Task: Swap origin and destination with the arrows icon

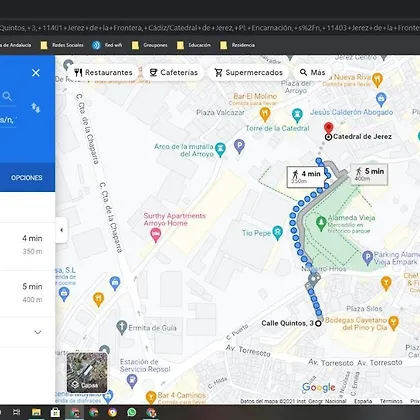Action: coord(36,108)
